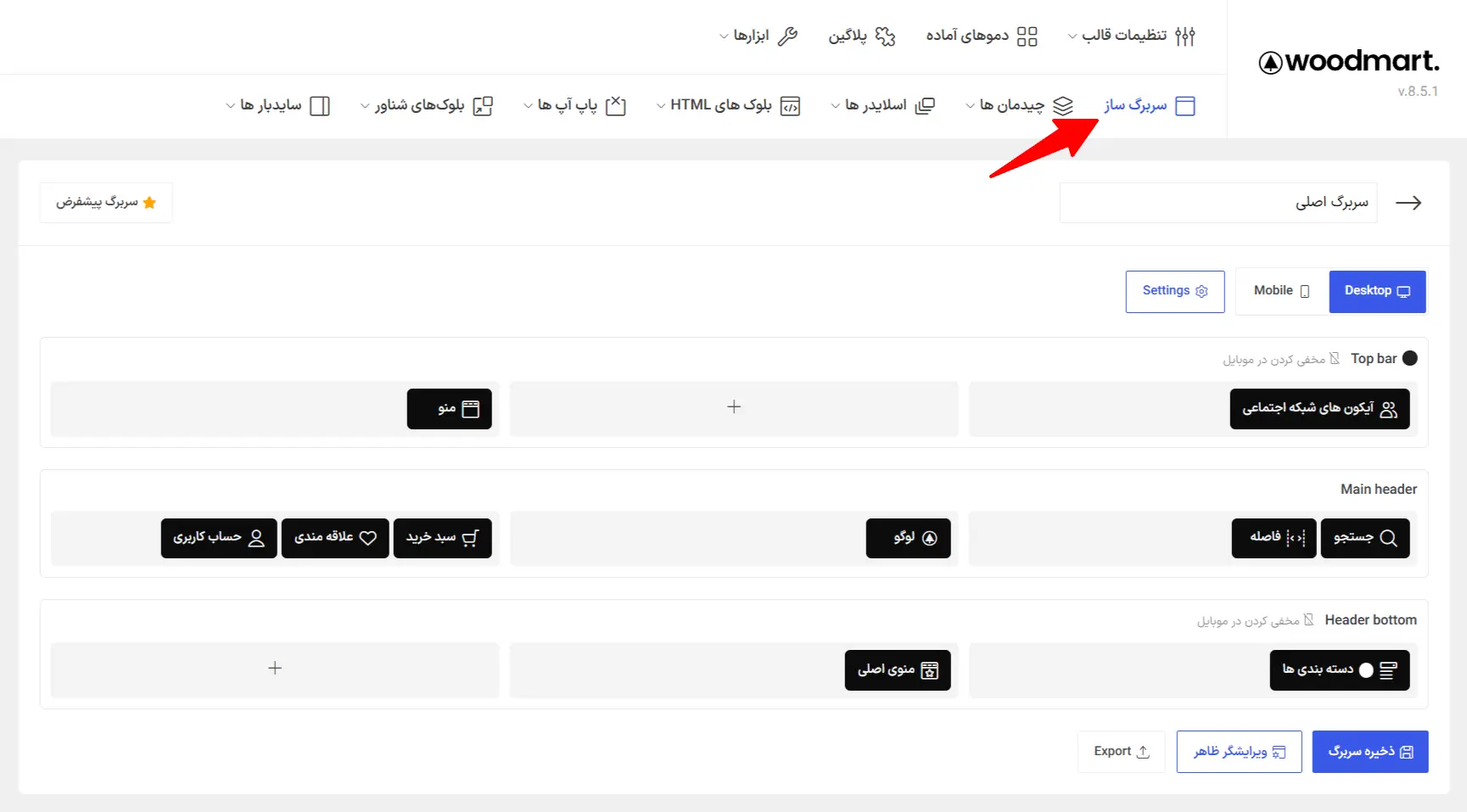Switch to Mobile header view
This screenshot has width=1467, height=812.
(1281, 291)
